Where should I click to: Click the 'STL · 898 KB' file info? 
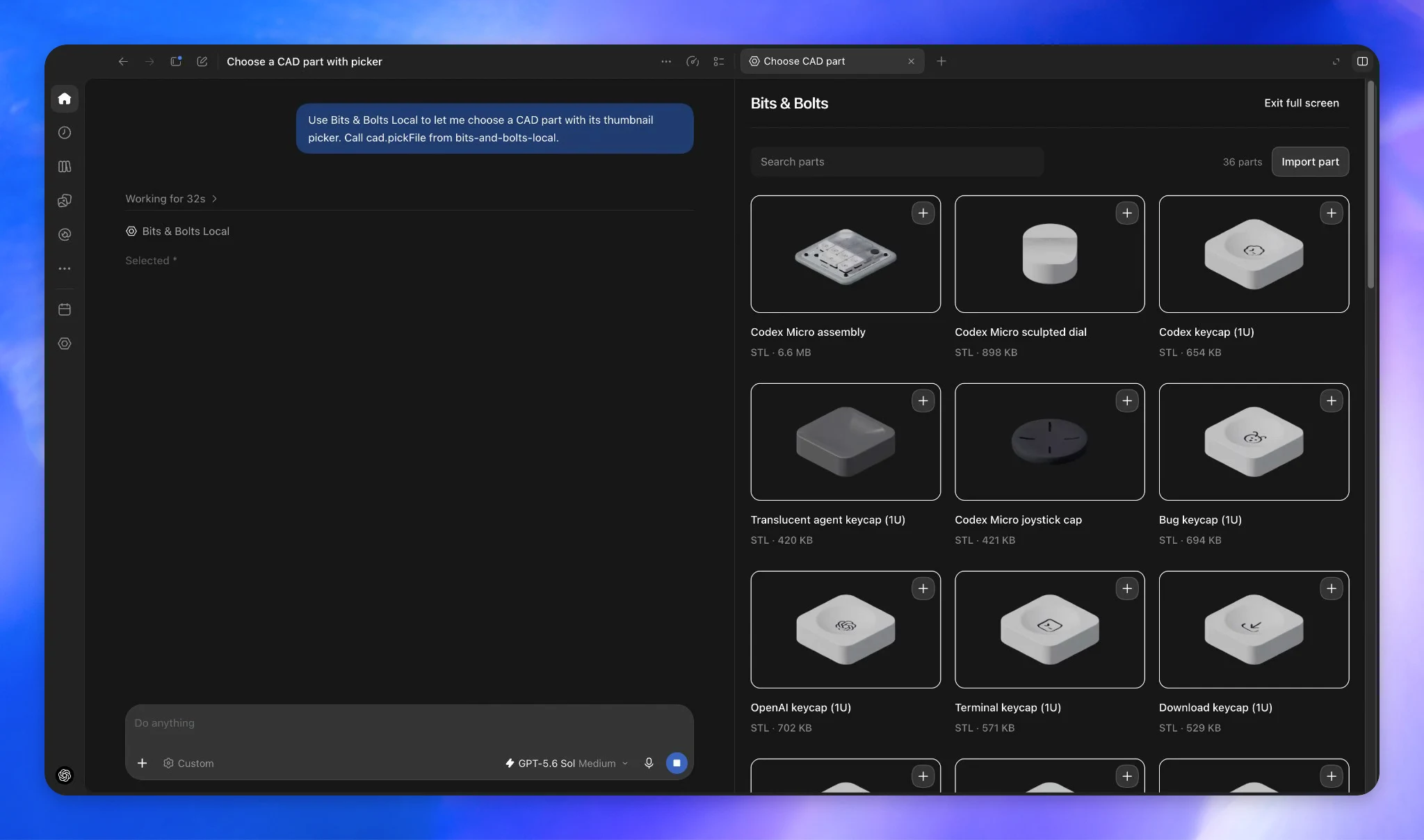point(985,353)
